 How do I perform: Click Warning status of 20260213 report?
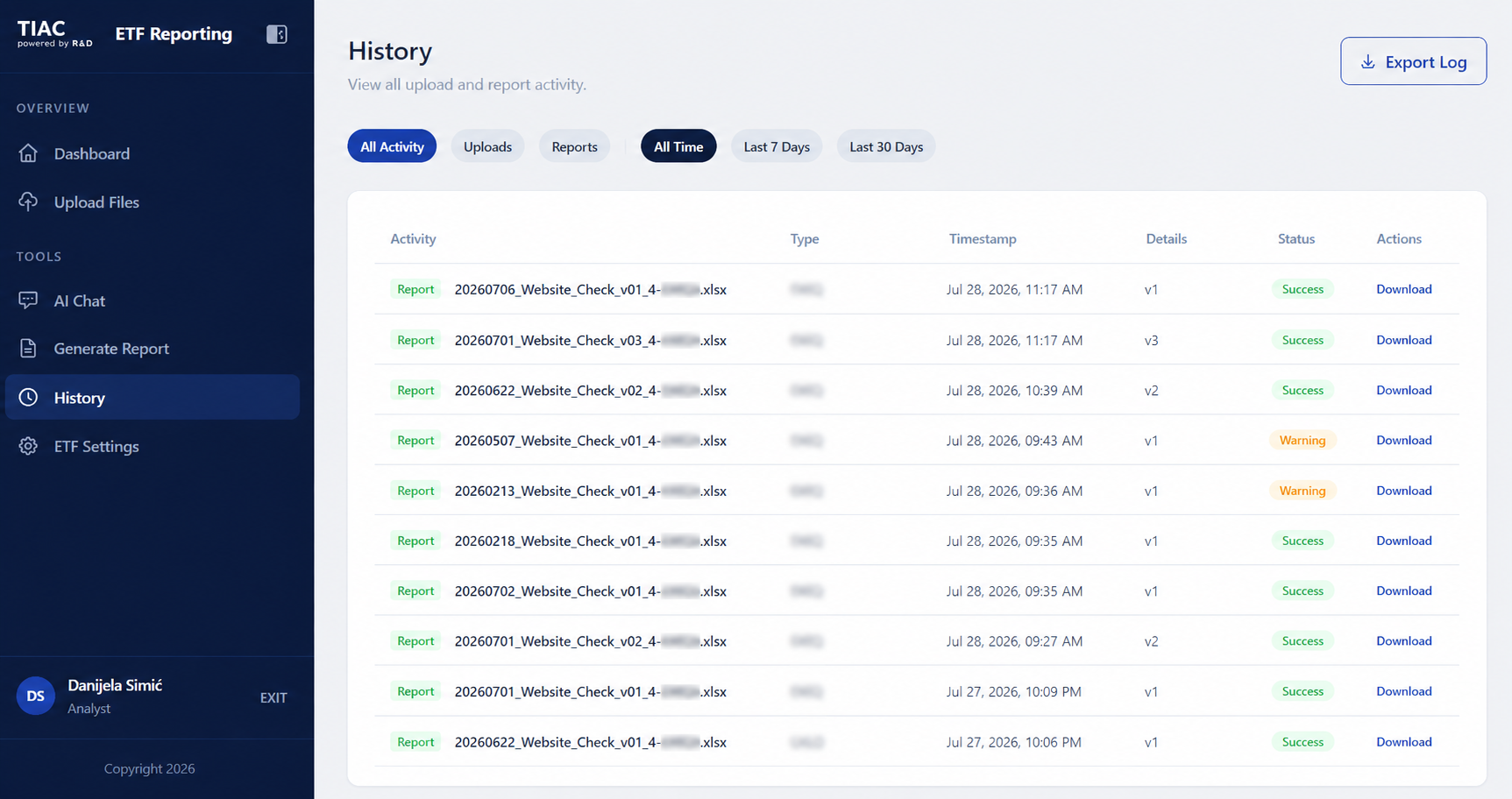click(1302, 491)
